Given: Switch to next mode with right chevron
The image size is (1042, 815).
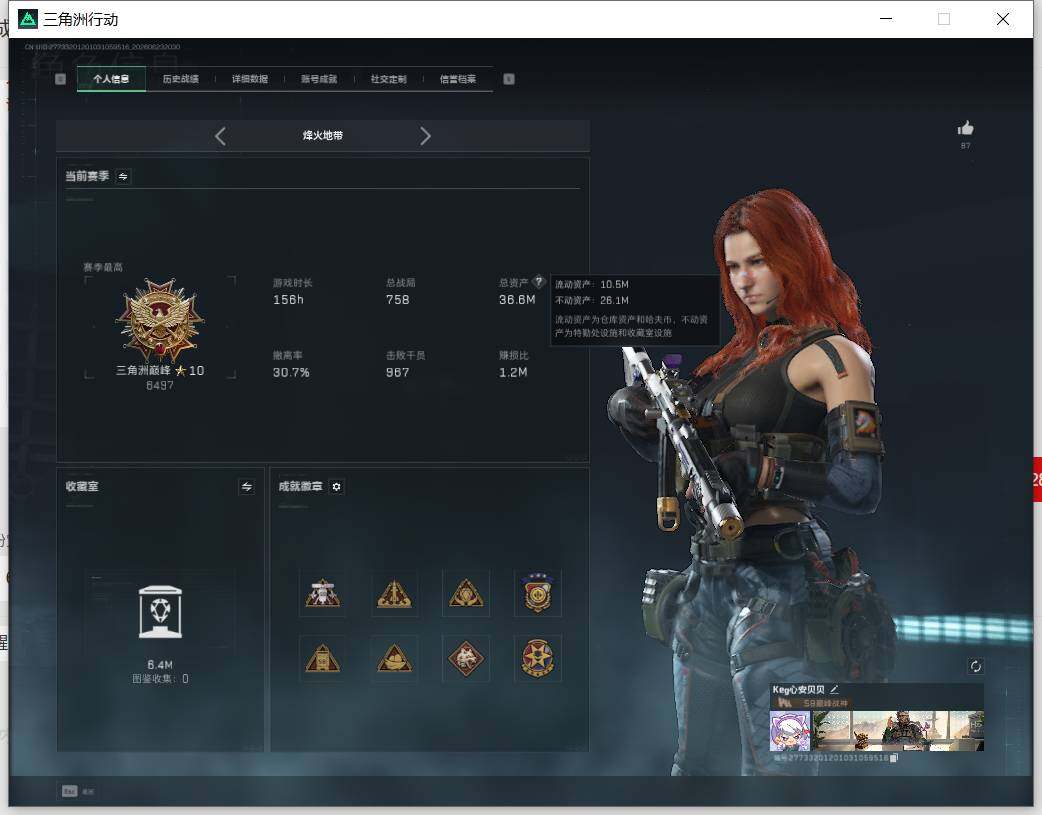Looking at the screenshot, I should click(x=425, y=136).
